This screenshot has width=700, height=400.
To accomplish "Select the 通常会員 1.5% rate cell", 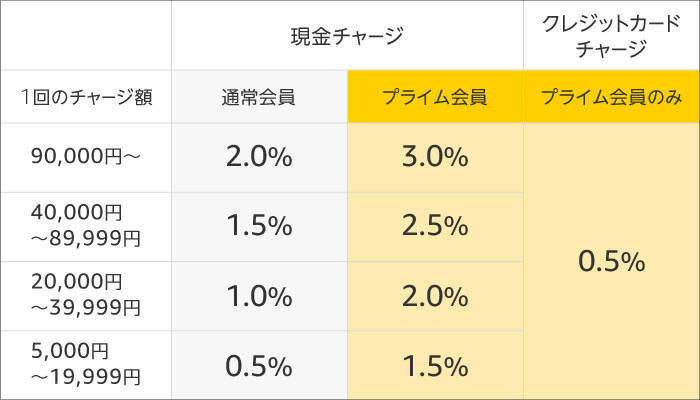I will click(x=259, y=226).
